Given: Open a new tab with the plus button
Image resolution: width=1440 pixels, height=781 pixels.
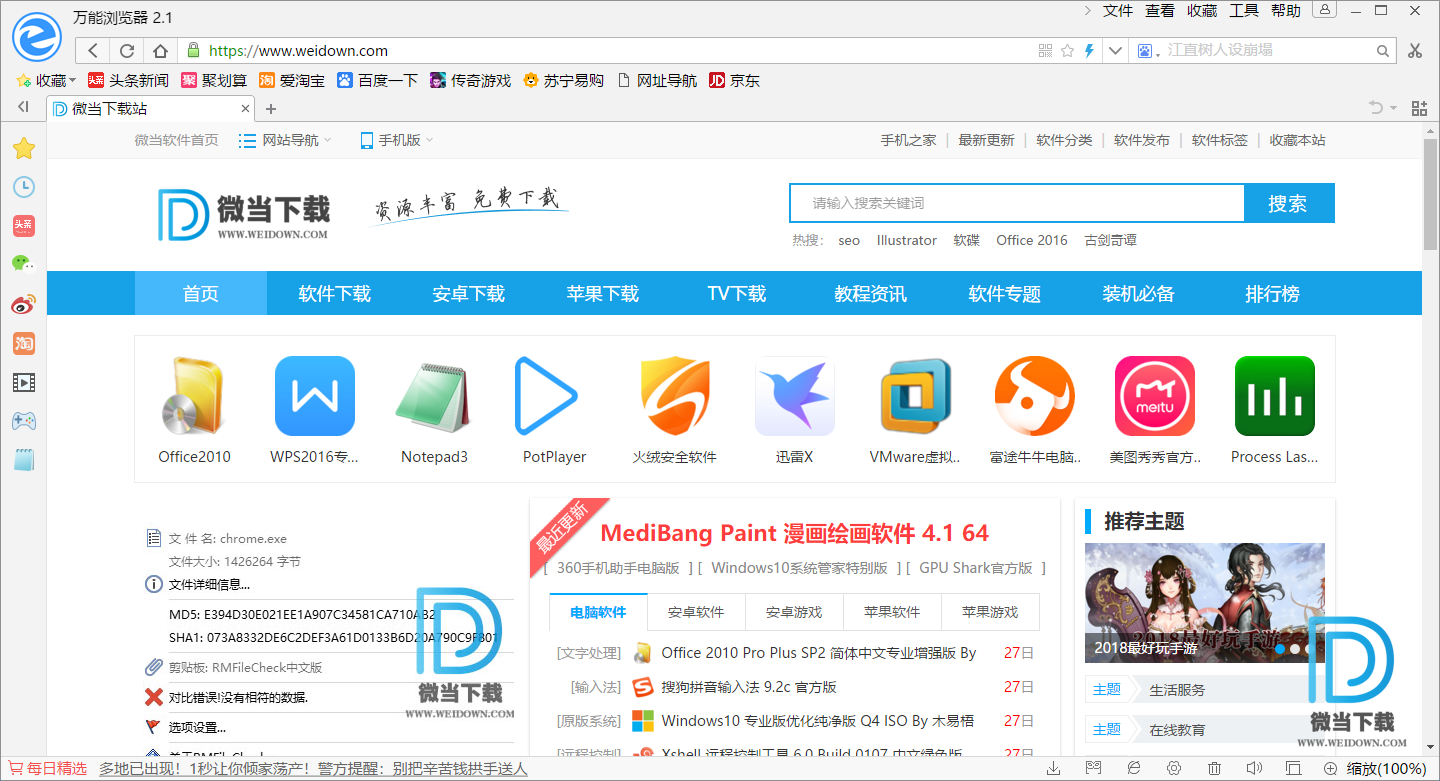Looking at the screenshot, I should (270, 108).
